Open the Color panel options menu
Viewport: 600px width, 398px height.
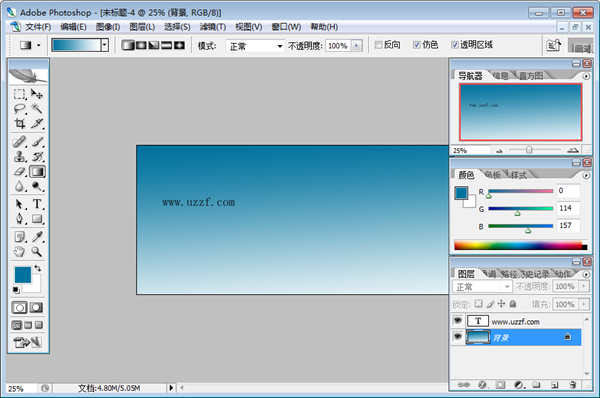point(586,175)
